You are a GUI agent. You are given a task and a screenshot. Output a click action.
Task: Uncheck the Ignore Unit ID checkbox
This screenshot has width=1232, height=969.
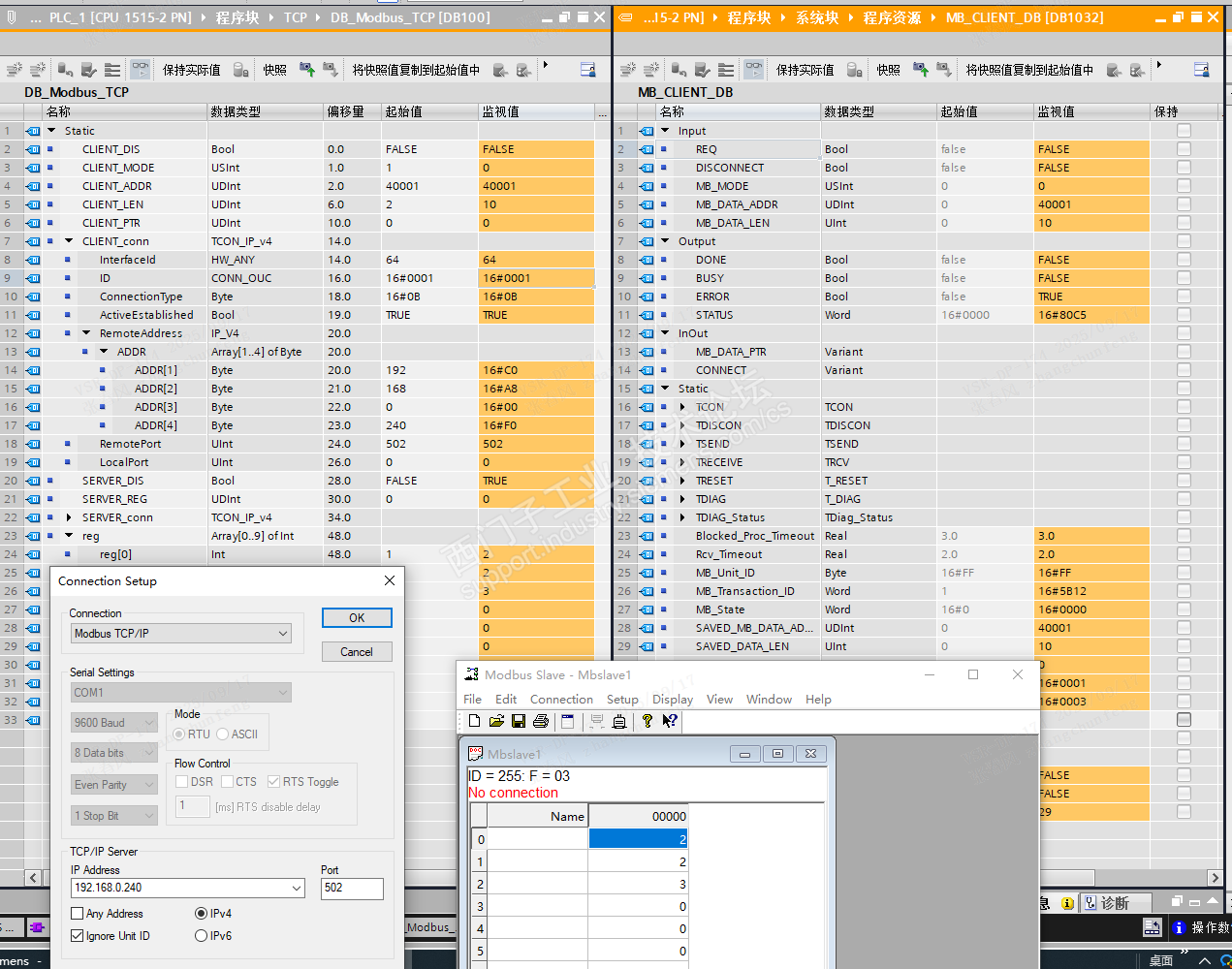pyautogui.click(x=78, y=936)
